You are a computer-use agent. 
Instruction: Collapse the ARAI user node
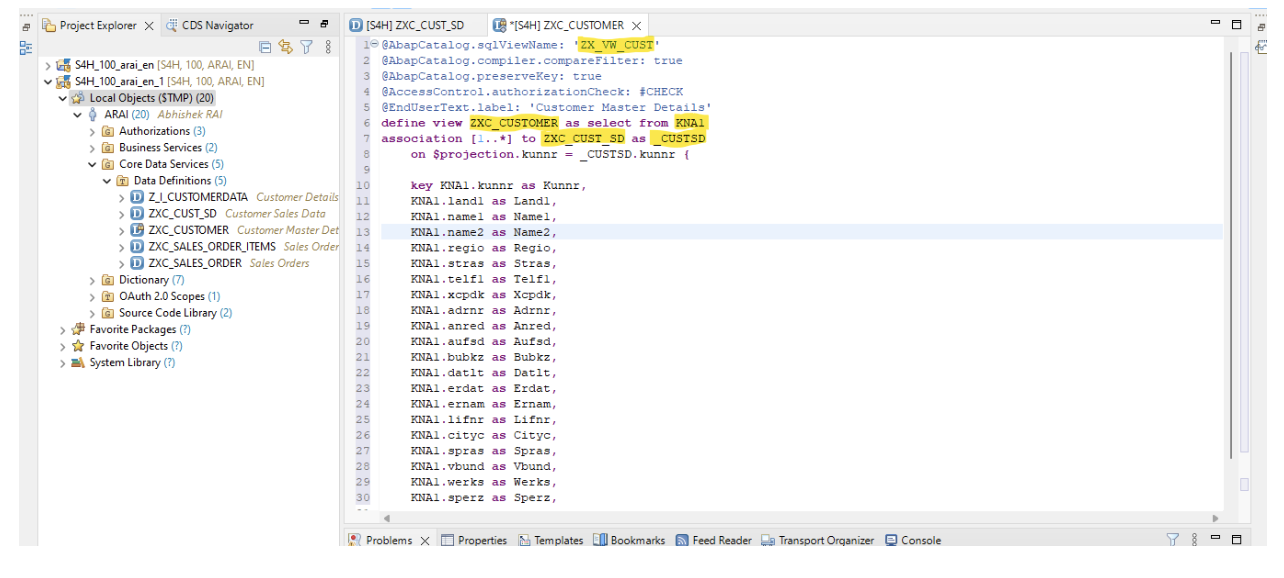(77, 114)
